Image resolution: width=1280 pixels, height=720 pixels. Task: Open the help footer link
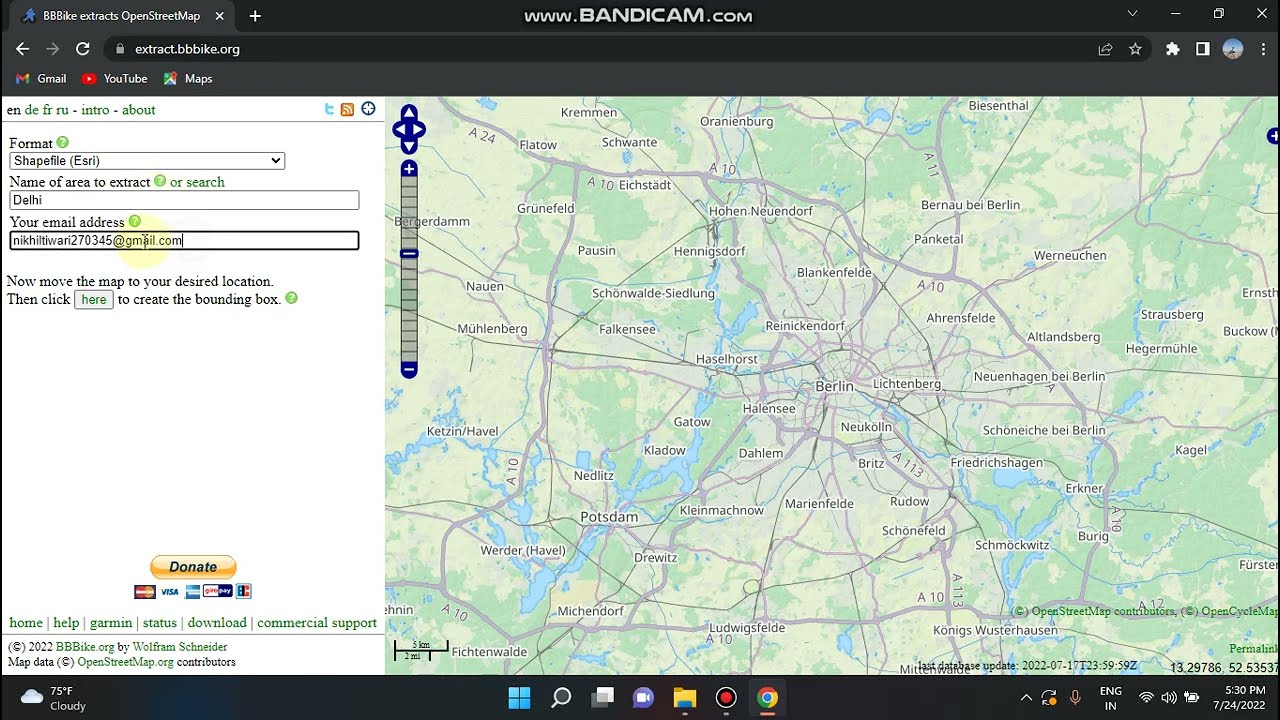(66, 622)
